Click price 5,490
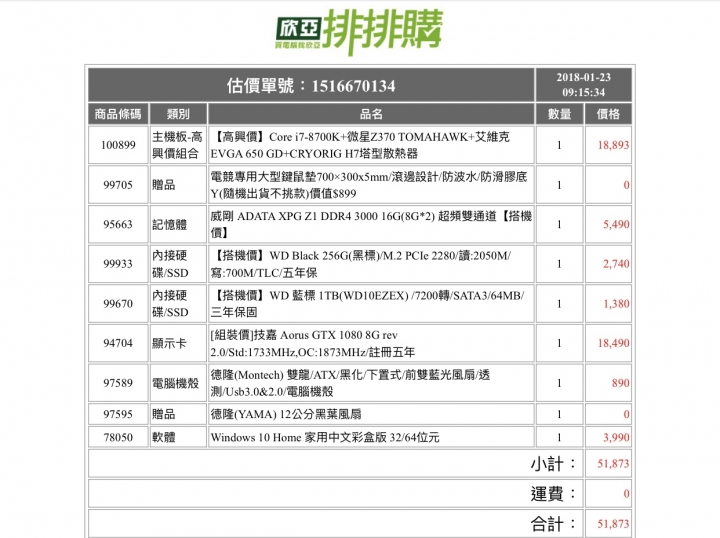Screen dimensions: 720x538 [x=616, y=224]
